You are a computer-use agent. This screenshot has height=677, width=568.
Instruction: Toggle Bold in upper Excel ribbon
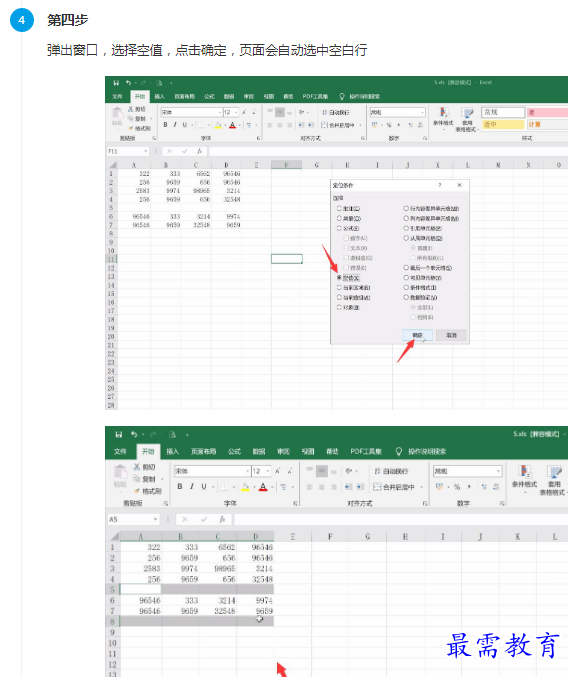pyautogui.click(x=165, y=125)
